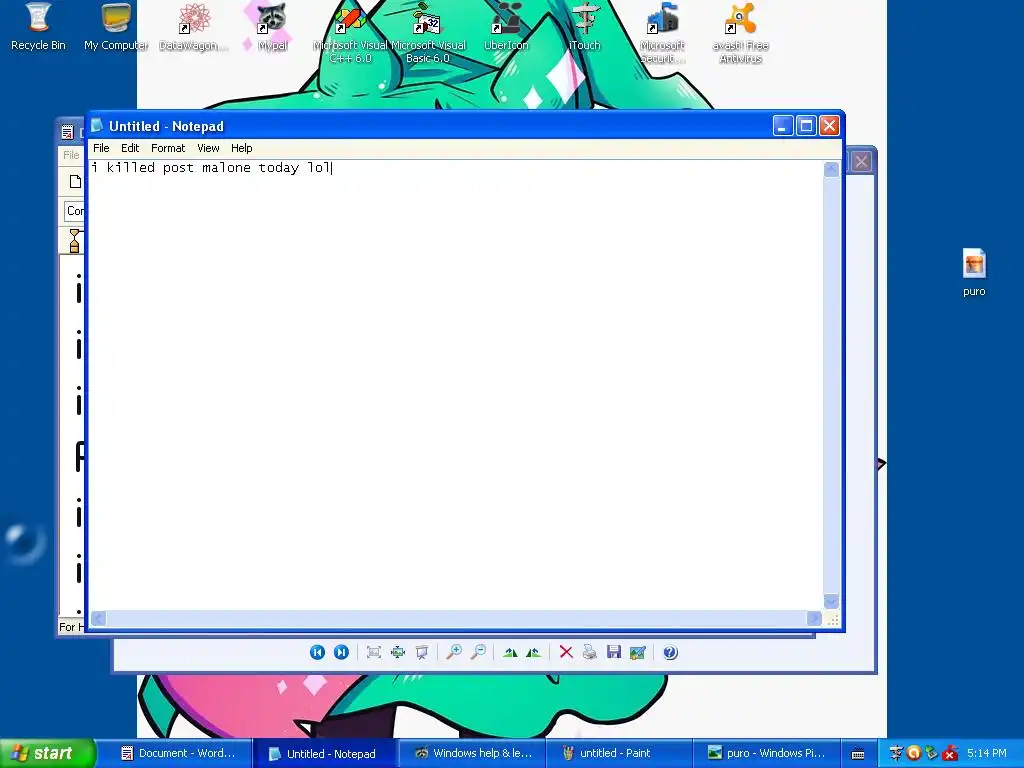
Task: Minimize the Notepad window
Action: point(783,125)
